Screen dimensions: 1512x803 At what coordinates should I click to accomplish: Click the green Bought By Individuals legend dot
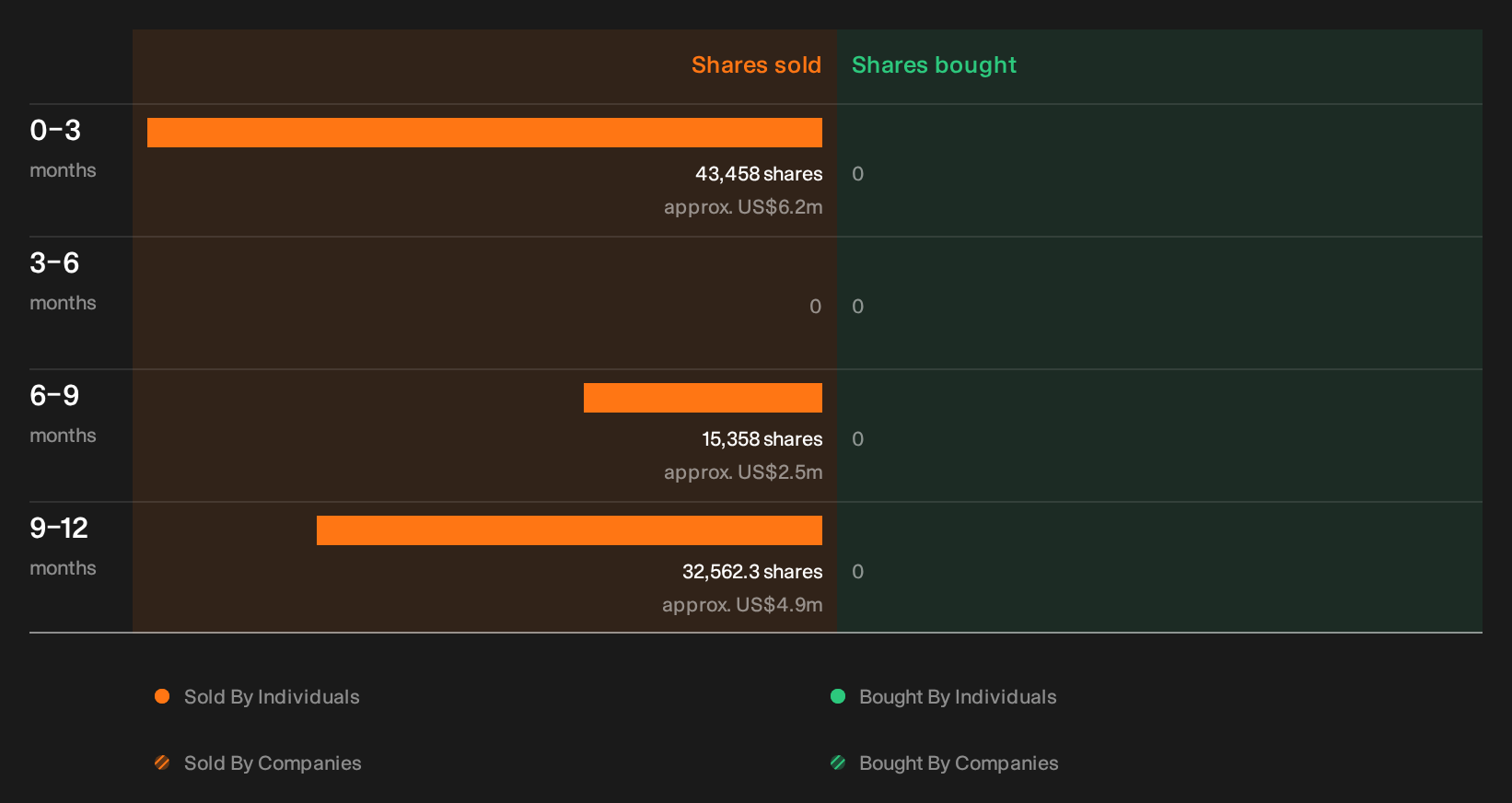coord(838,696)
